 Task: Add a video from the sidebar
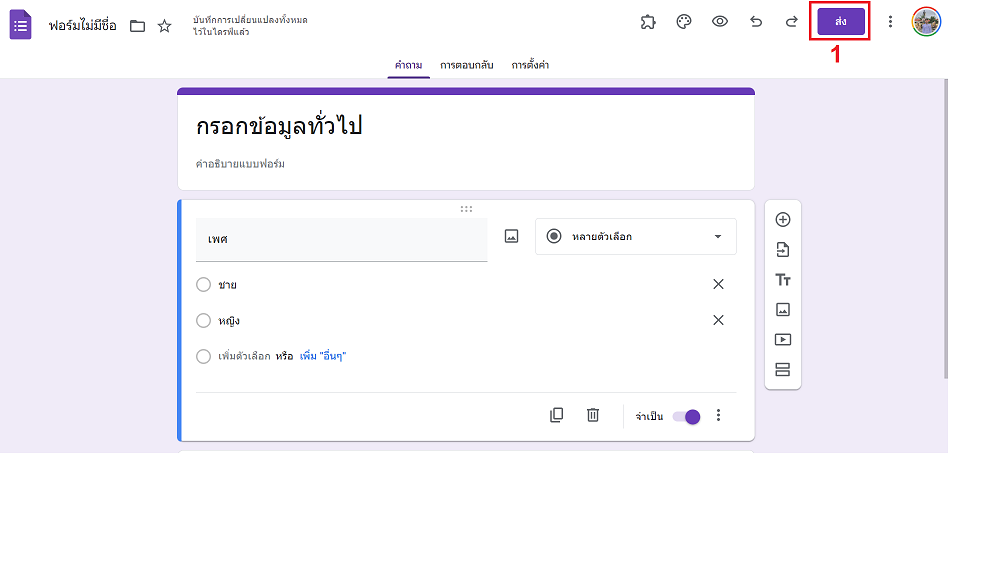[x=783, y=340]
